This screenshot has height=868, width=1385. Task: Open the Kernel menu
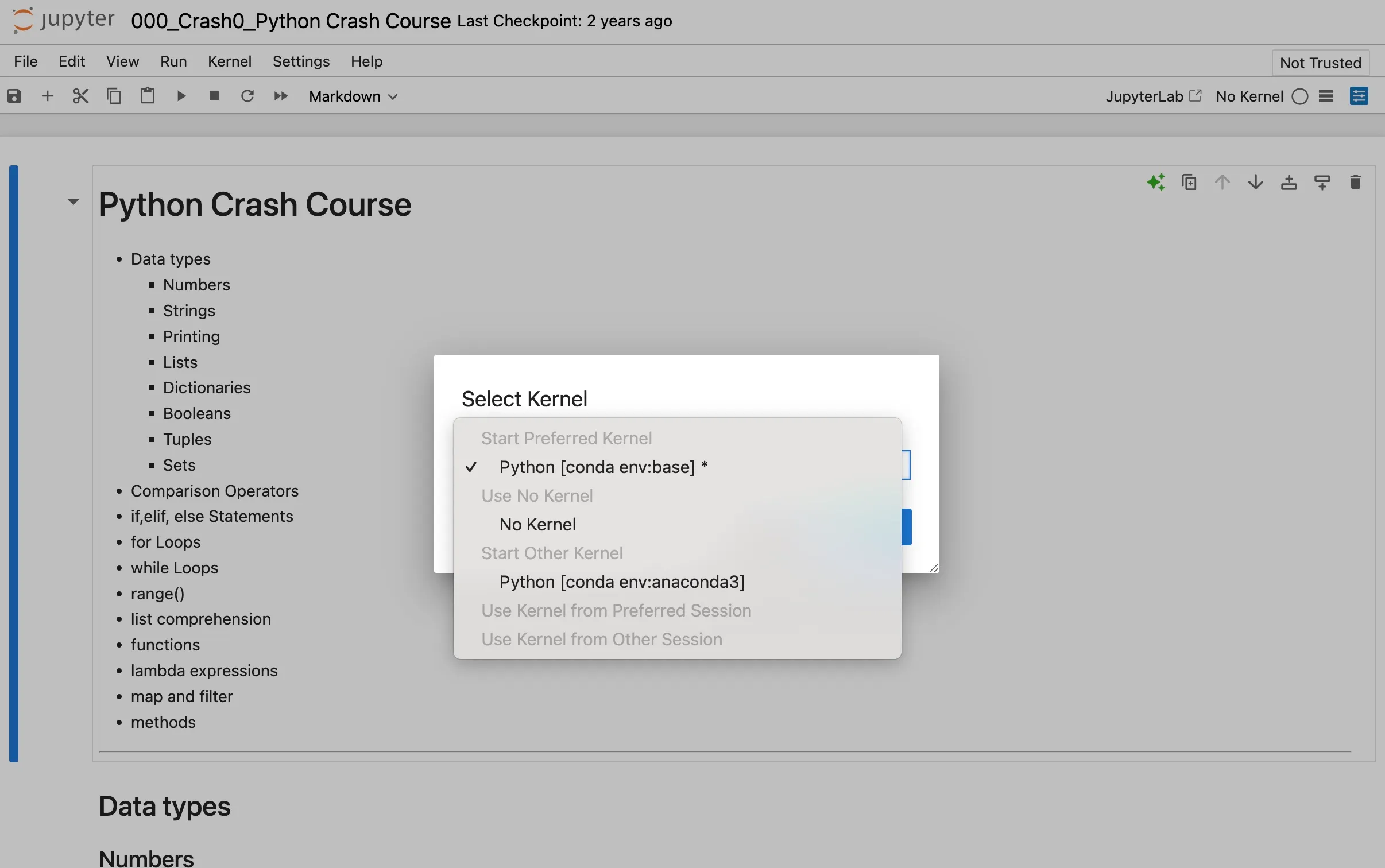230,61
